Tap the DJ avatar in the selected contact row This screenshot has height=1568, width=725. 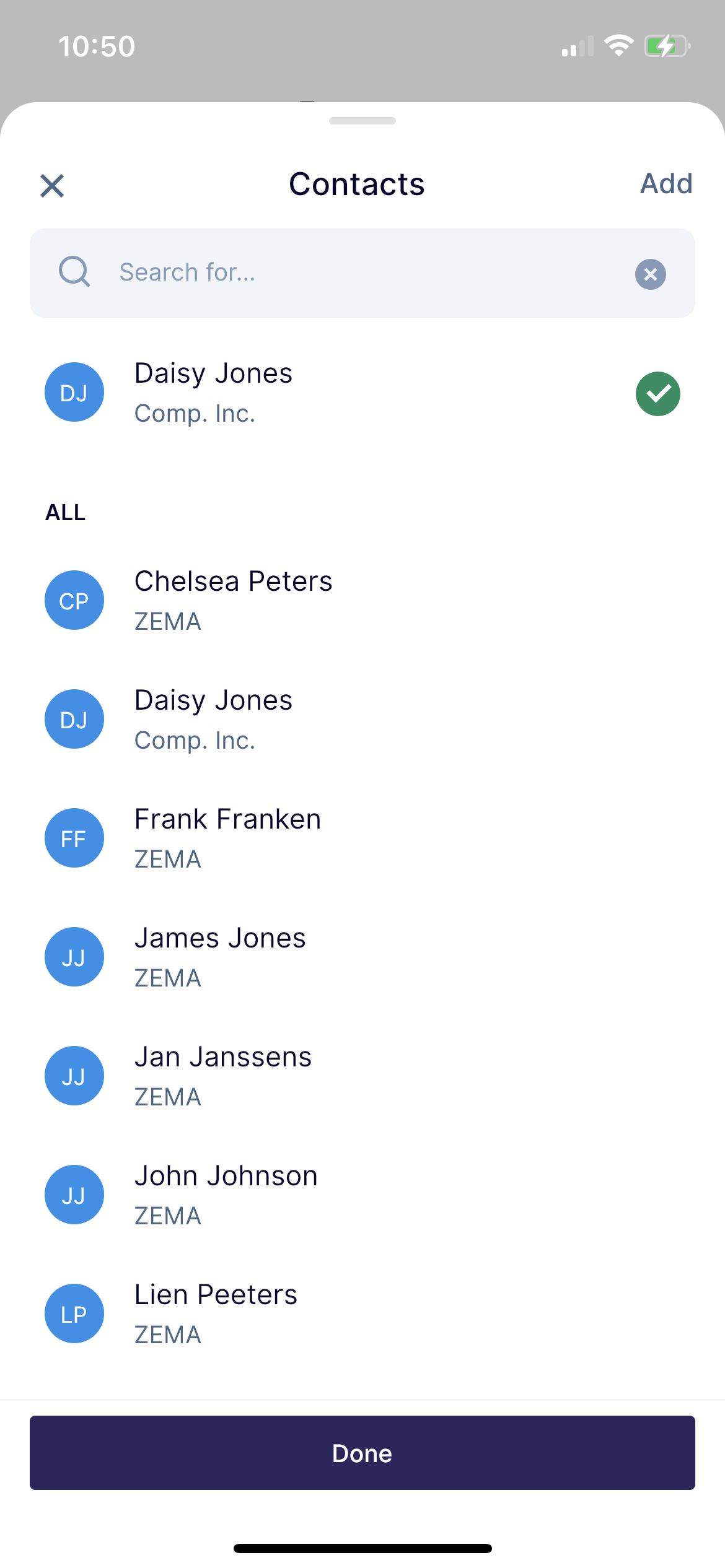coord(74,392)
